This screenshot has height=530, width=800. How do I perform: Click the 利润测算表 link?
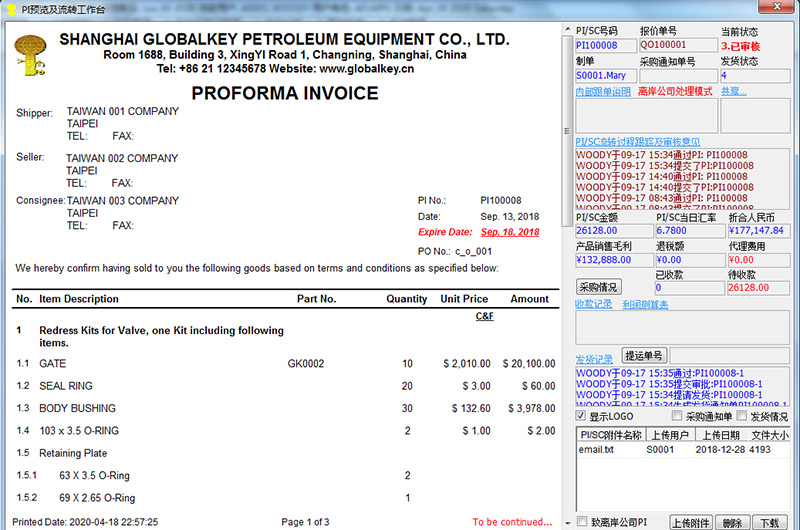pos(645,304)
